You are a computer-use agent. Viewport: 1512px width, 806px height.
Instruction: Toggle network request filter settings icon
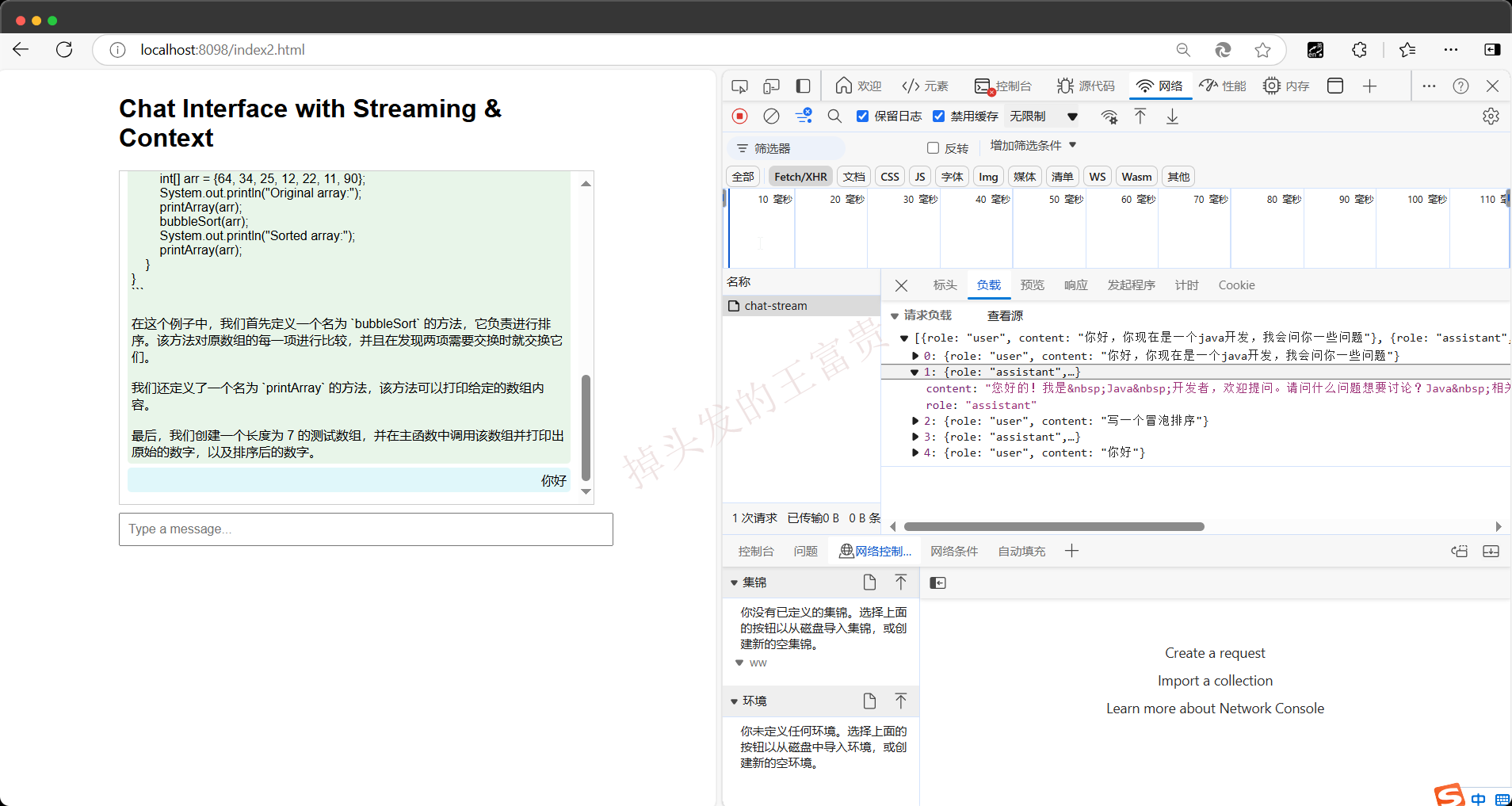click(803, 117)
